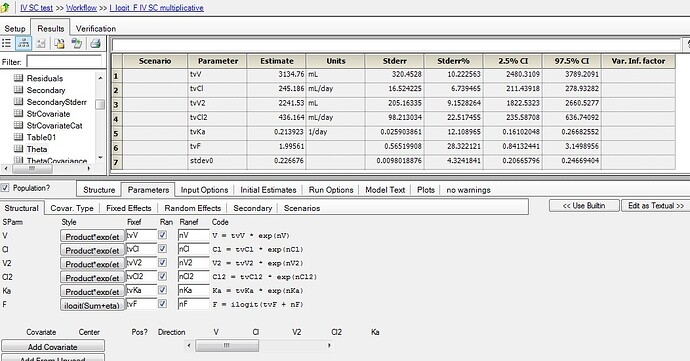Viewport: 690px width, 361px height.
Task: Select the Secondary sub-tab
Action: pos(253,208)
